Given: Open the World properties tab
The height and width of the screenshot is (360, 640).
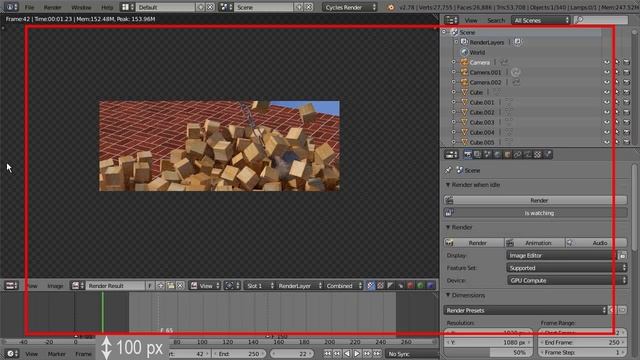Looking at the screenshot, I should tap(498, 155).
